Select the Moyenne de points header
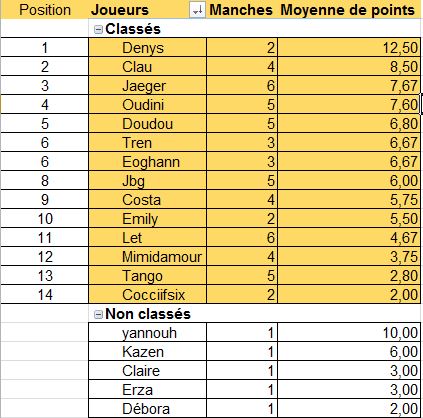The height and width of the screenshot is (418, 423). [348, 10]
